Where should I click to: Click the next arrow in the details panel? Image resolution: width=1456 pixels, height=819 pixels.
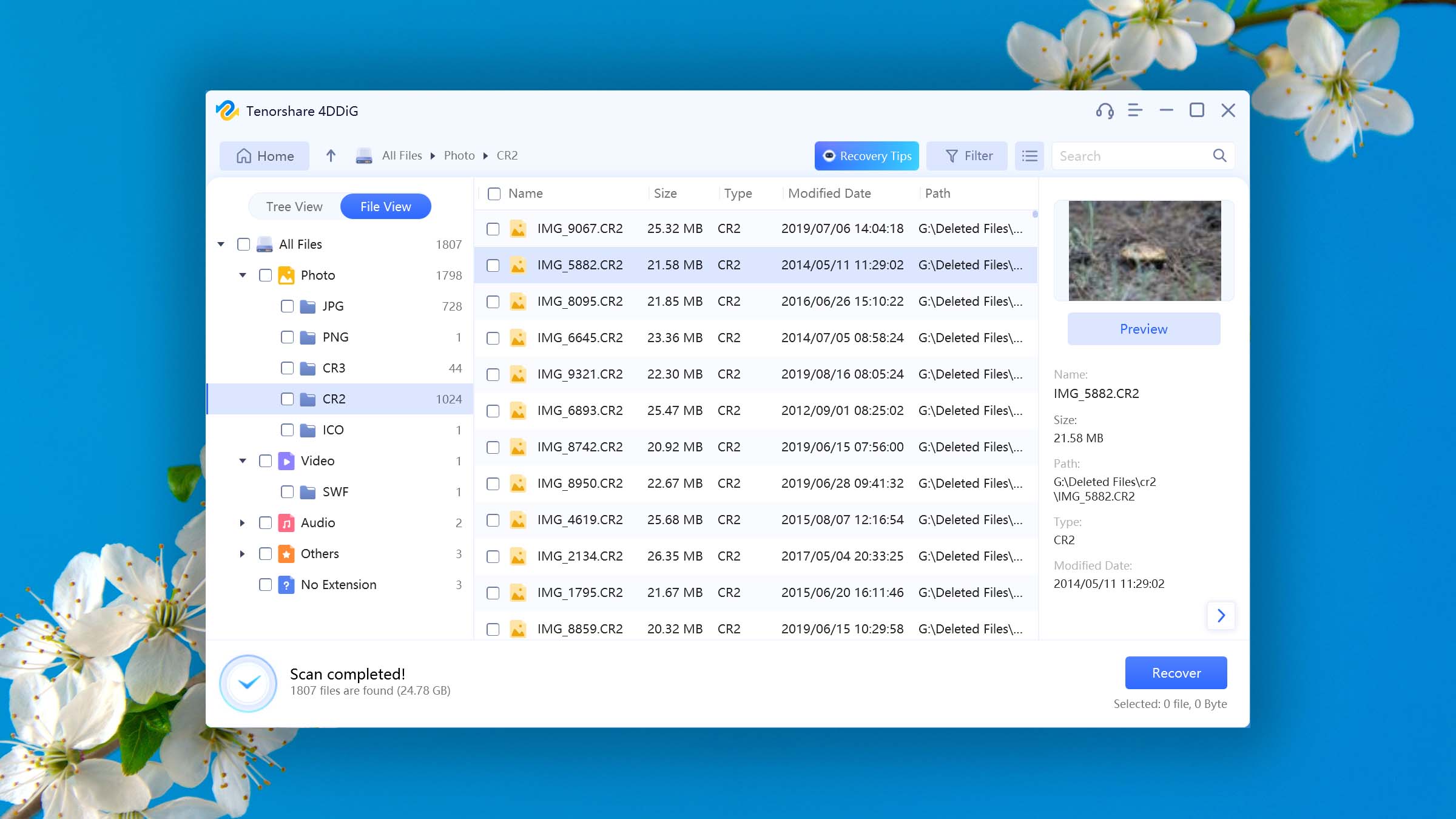(1221, 616)
